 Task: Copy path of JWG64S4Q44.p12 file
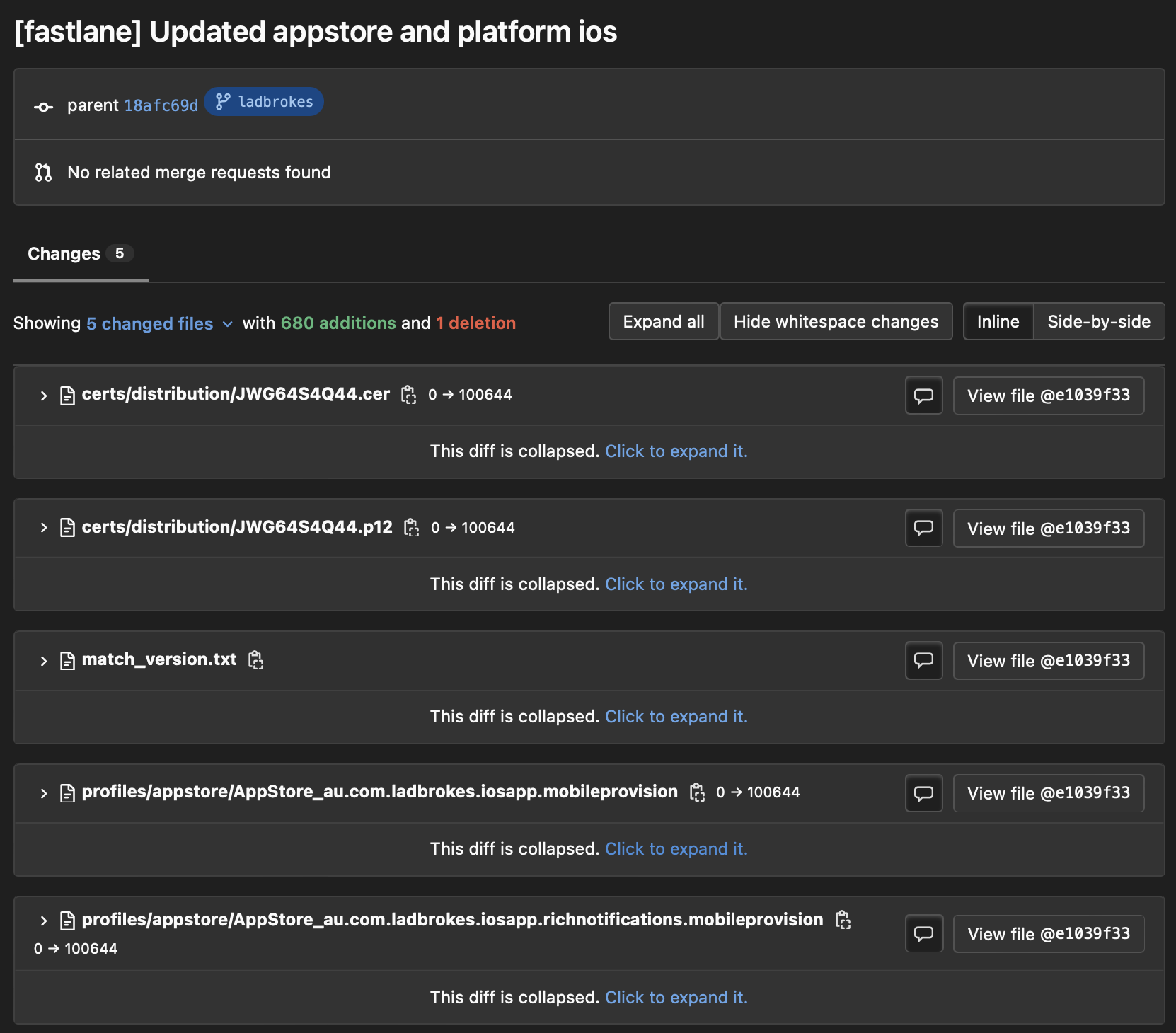pyautogui.click(x=412, y=528)
